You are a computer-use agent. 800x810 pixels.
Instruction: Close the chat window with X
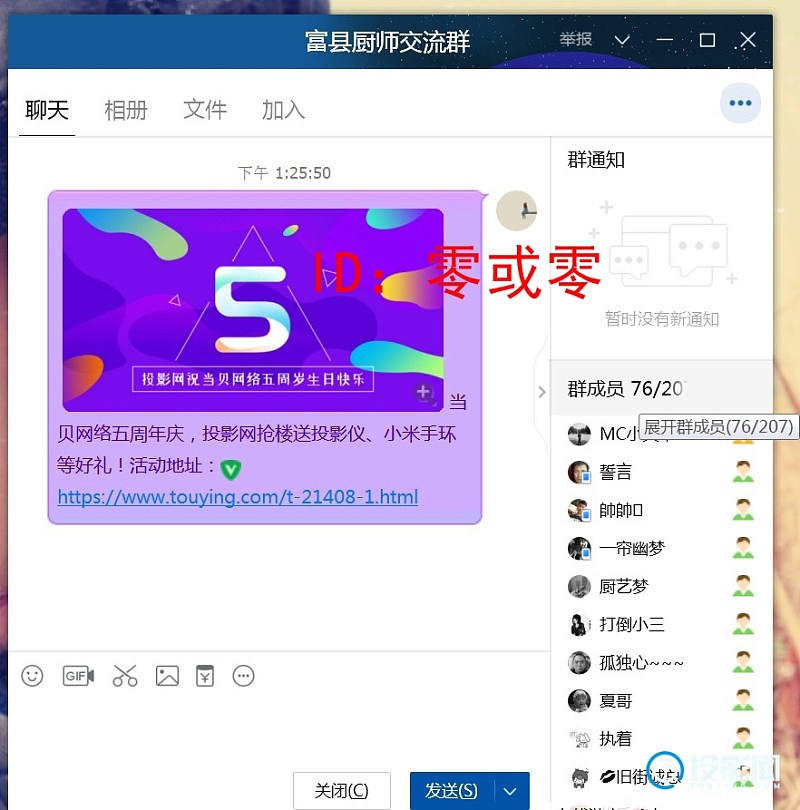(747, 40)
